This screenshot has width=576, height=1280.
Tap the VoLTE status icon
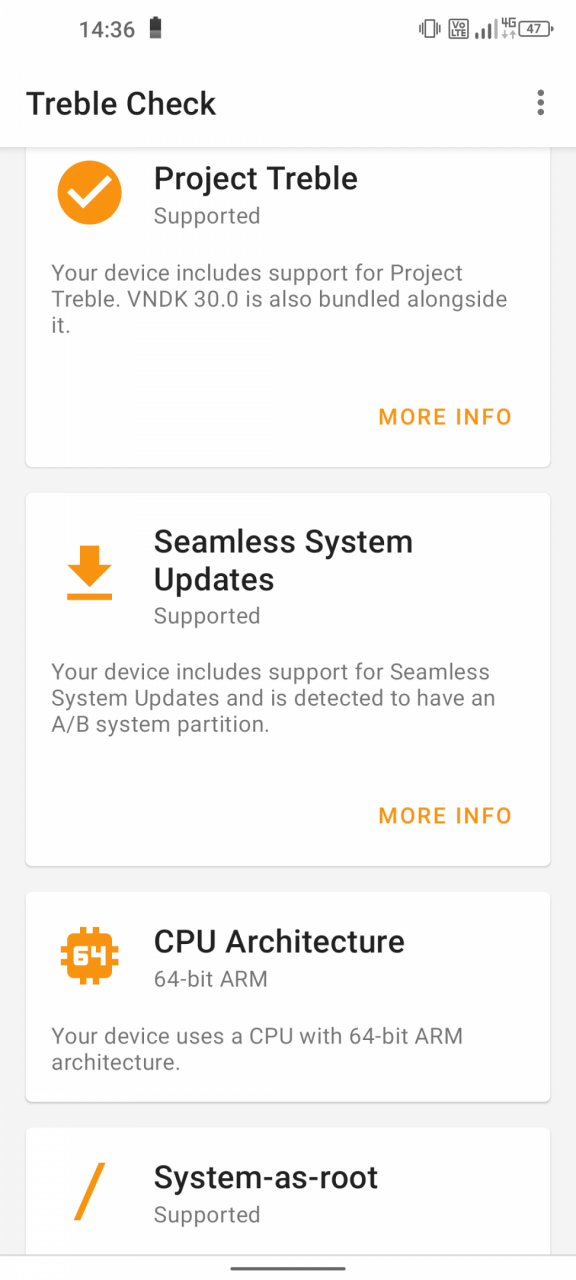click(459, 29)
